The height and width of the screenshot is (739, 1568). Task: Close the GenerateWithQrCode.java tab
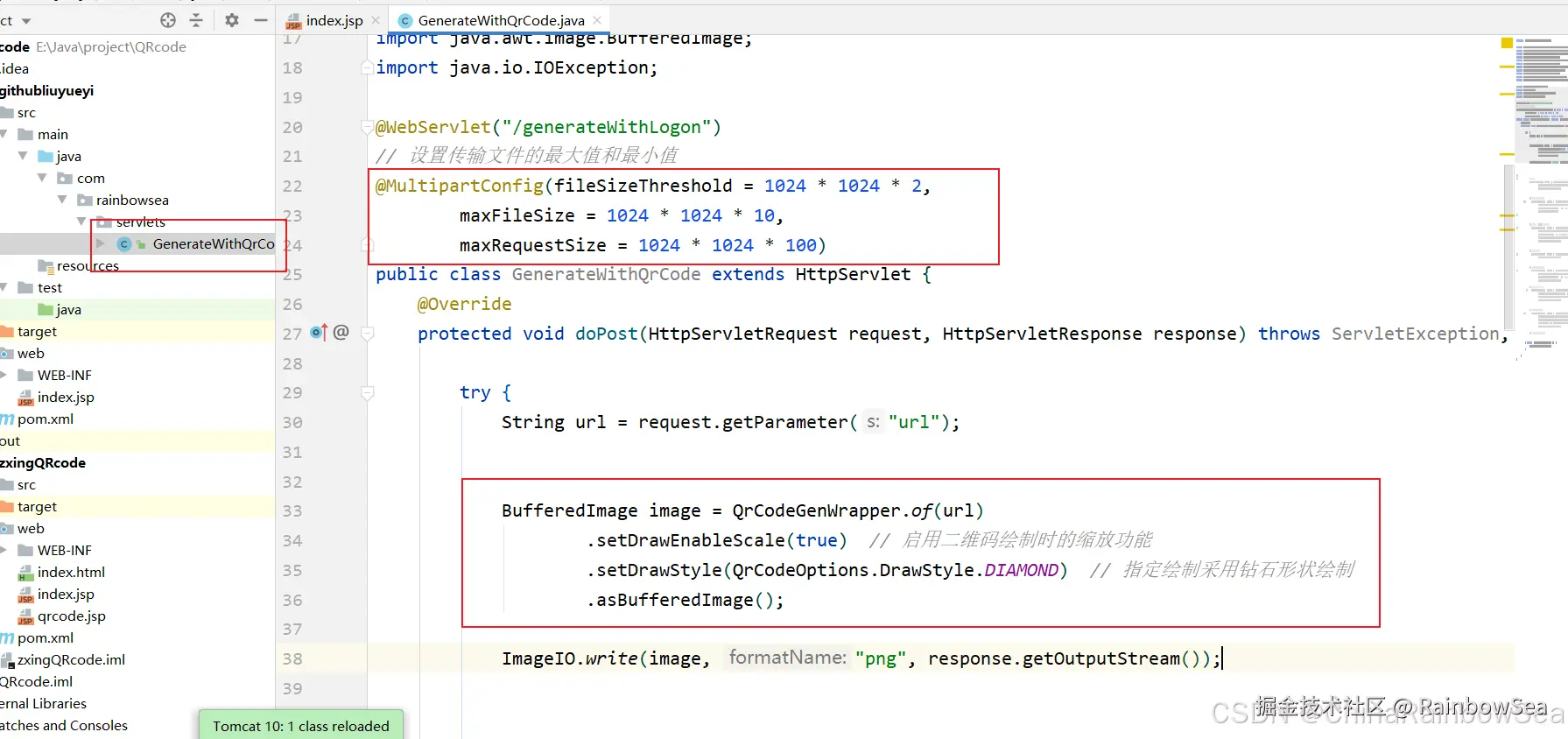point(597,20)
